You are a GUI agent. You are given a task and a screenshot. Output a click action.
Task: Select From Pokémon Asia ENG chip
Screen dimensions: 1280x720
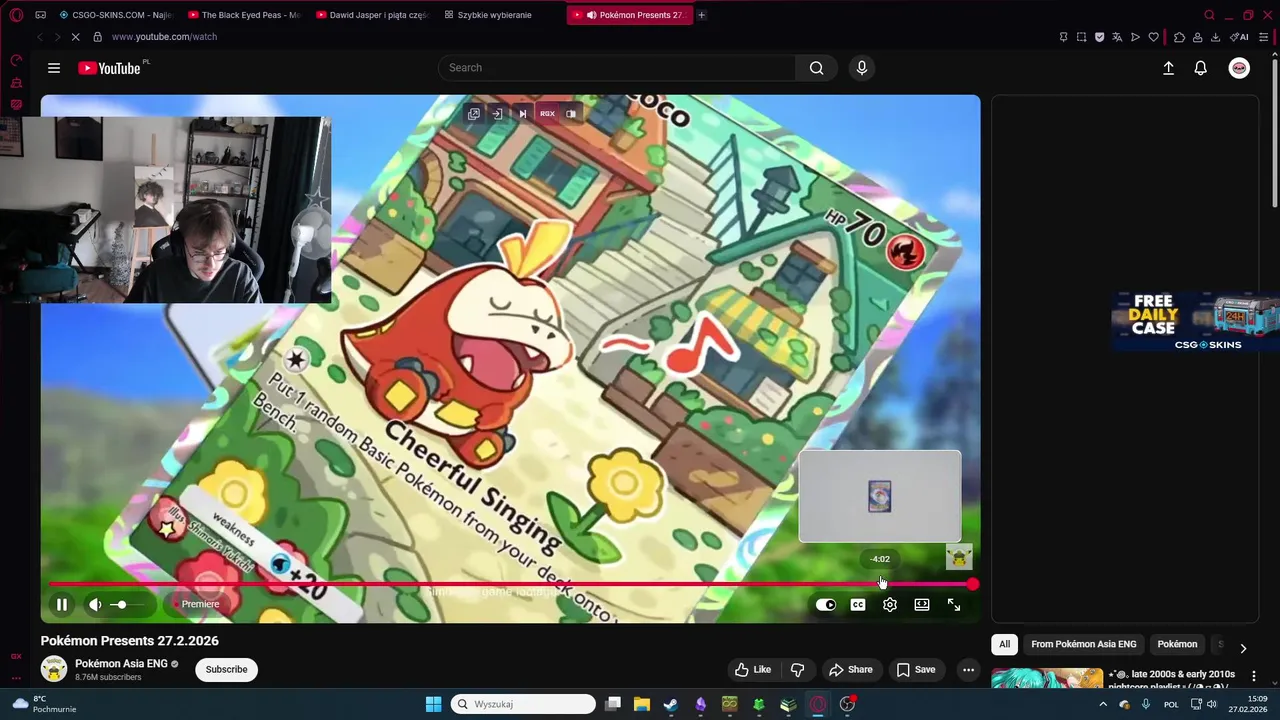[x=1084, y=644]
